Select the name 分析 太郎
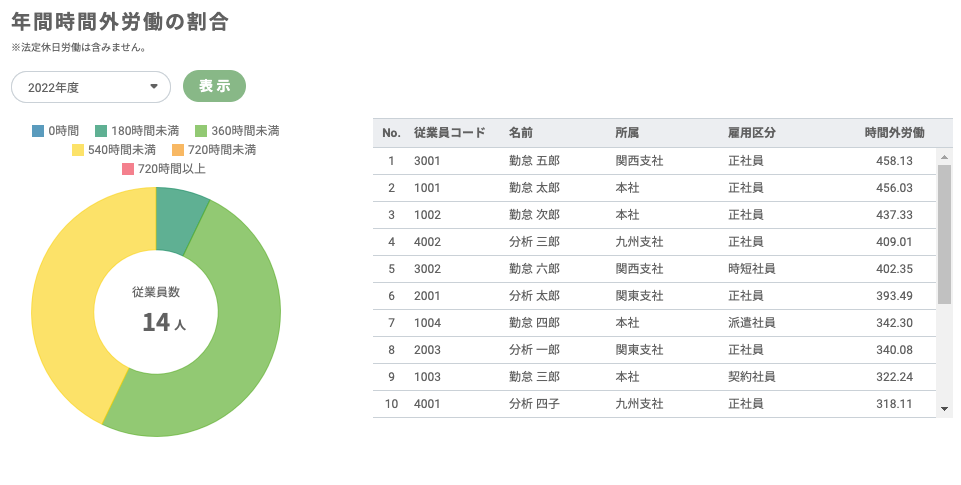 [534, 296]
